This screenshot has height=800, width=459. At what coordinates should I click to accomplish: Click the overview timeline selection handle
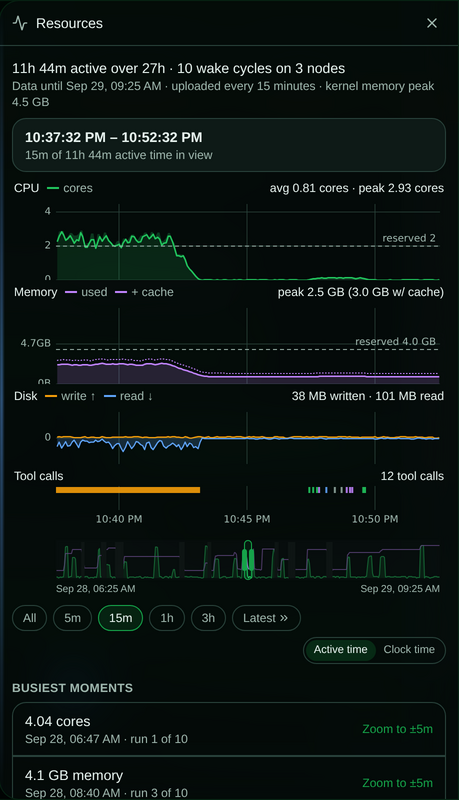click(x=248, y=560)
